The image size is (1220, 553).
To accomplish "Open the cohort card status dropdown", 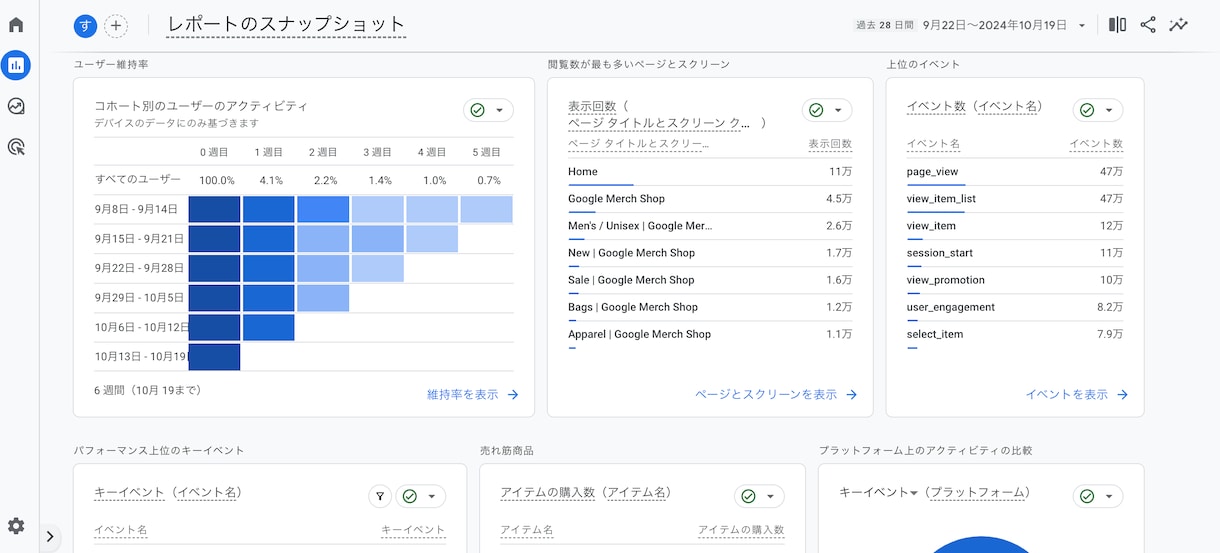I will tap(488, 110).
